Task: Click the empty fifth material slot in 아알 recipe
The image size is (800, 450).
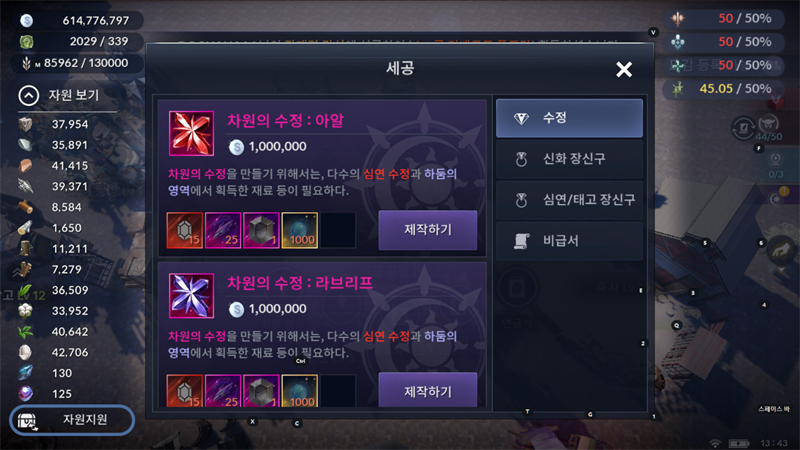Action: (x=338, y=230)
